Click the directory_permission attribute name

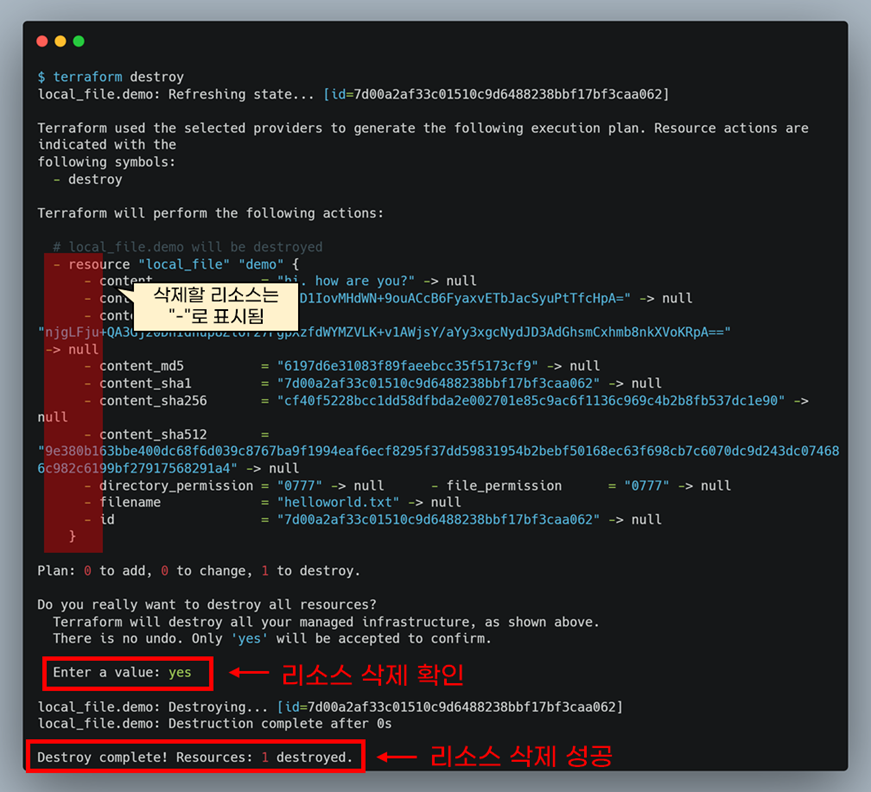[x=176, y=485]
